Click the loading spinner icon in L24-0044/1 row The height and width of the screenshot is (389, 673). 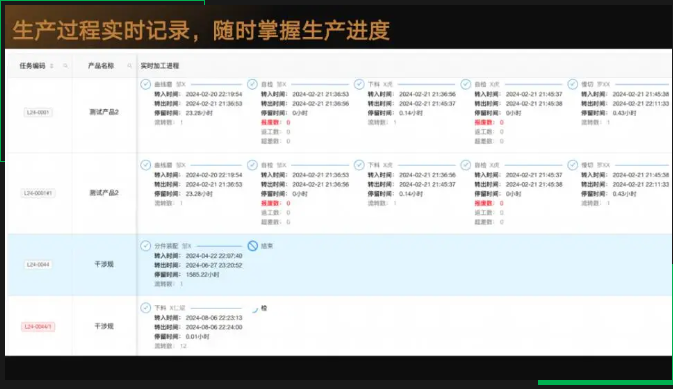[255, 309]
